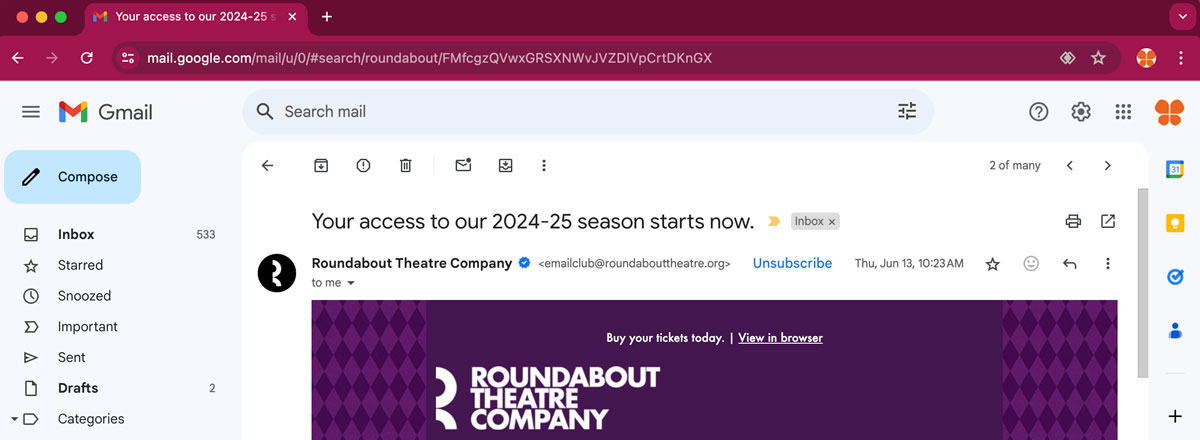Print all using printer icon
The width and height of the screenshot is (1200, 440).
(x=1073, y=221)
